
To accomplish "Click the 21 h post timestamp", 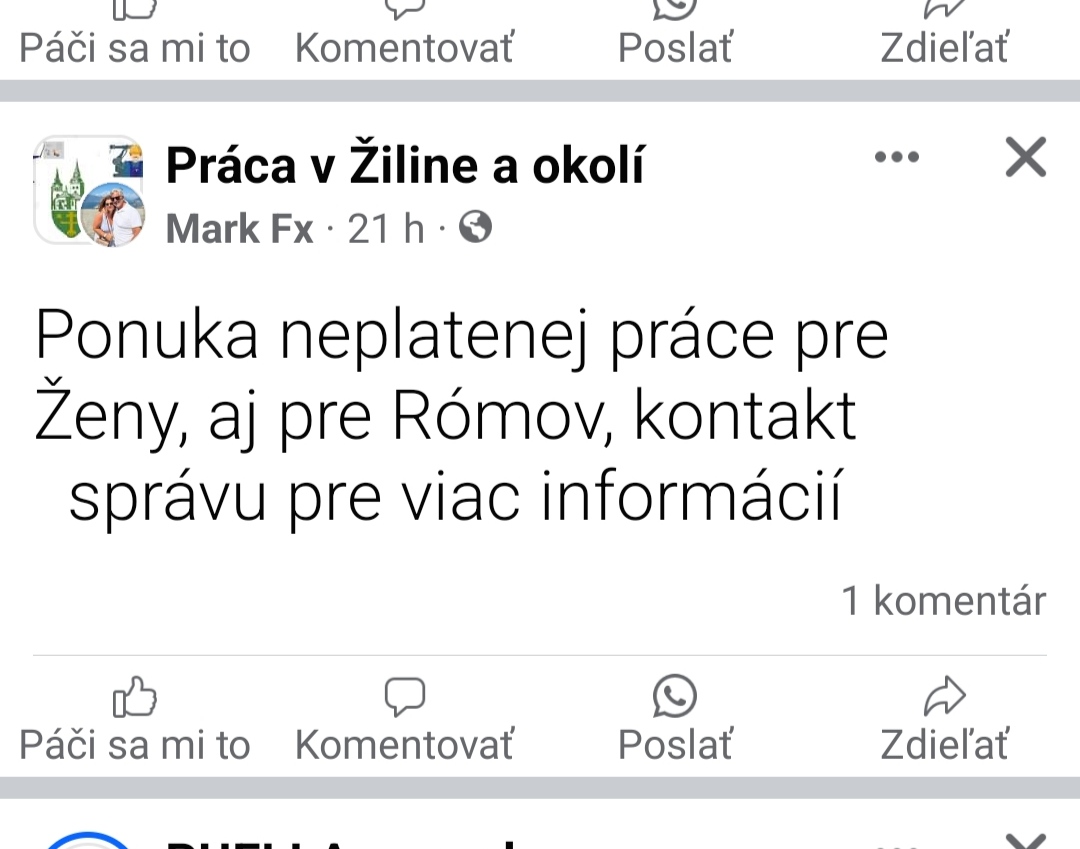I will [386, 230].
